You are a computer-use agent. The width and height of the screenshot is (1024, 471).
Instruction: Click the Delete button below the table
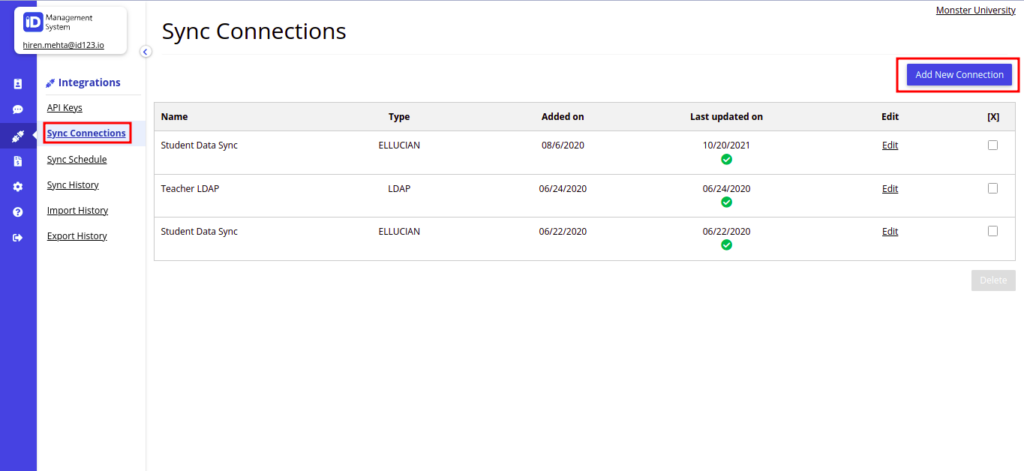[993, 280]
